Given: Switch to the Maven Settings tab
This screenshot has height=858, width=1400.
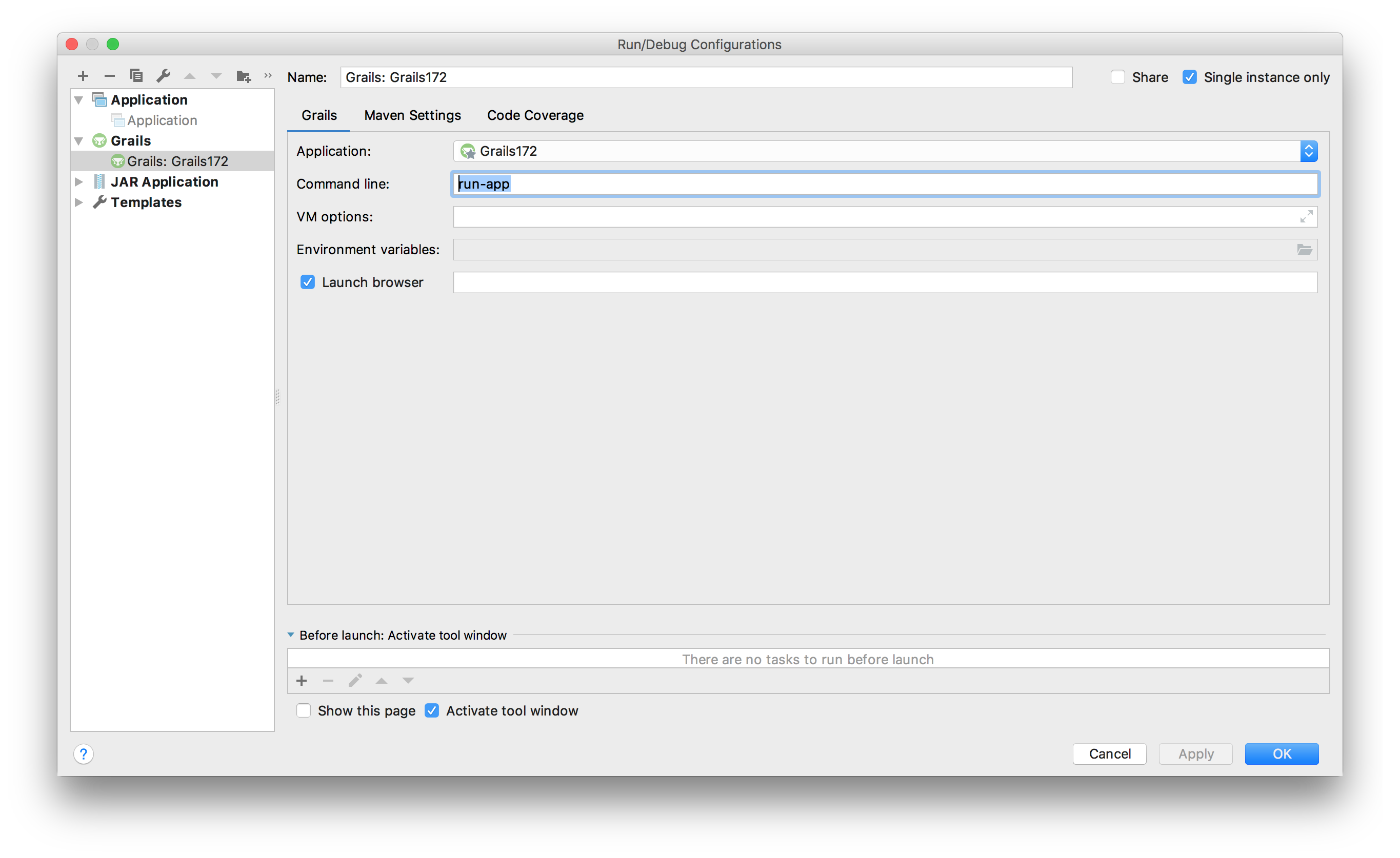Looking at the screenshot, I should [412, 115].
